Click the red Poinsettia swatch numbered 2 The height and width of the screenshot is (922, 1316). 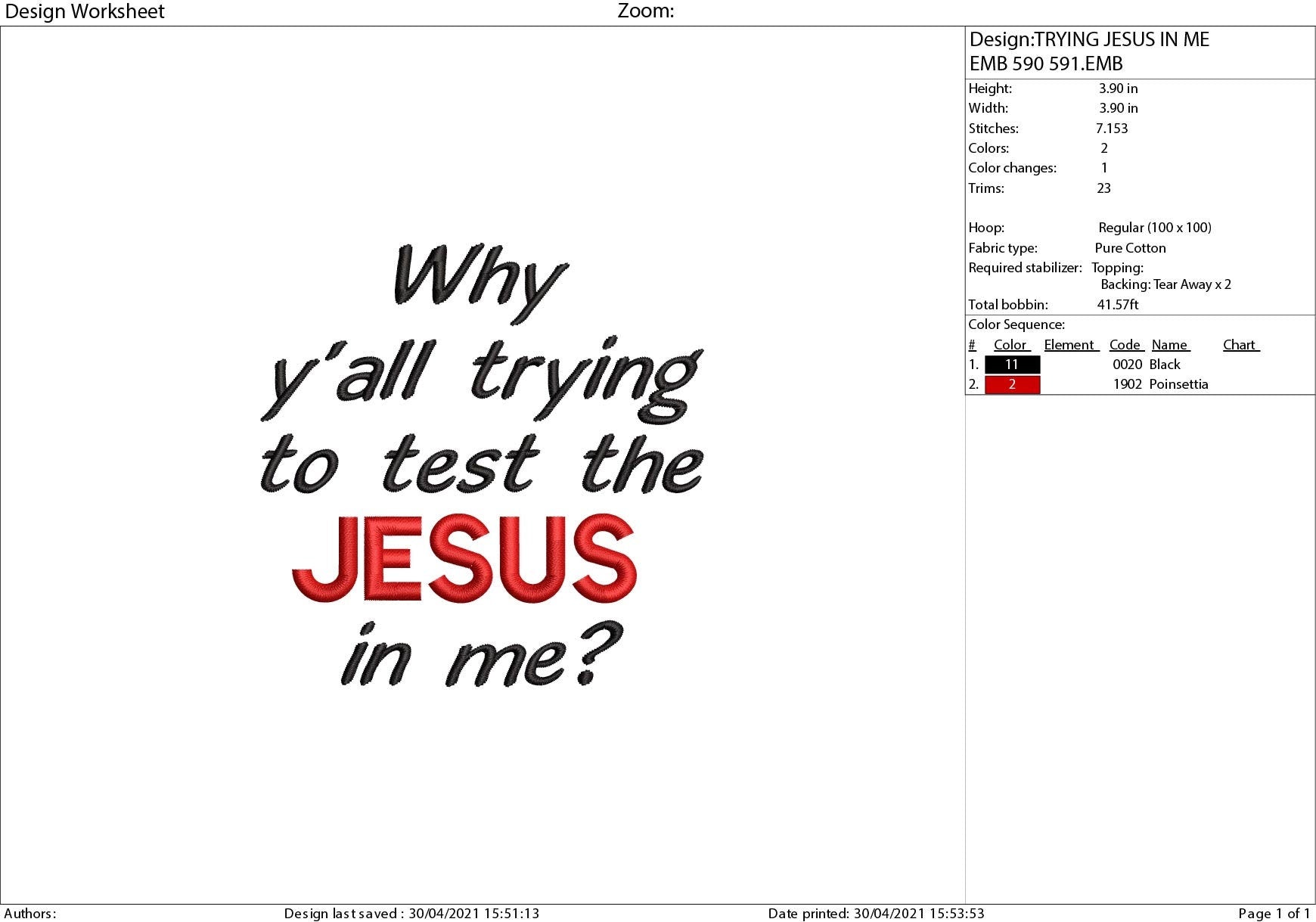[x=1012, y=384]
